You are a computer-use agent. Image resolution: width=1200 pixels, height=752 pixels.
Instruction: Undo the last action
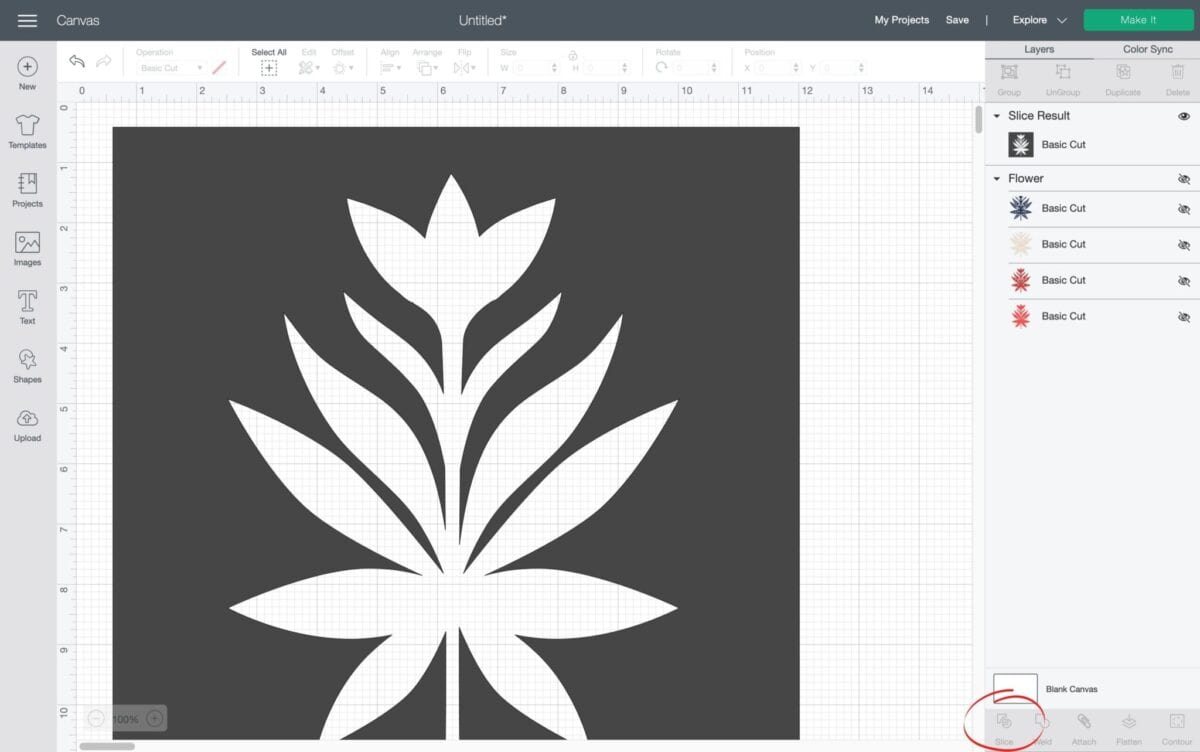click(77, 62)
